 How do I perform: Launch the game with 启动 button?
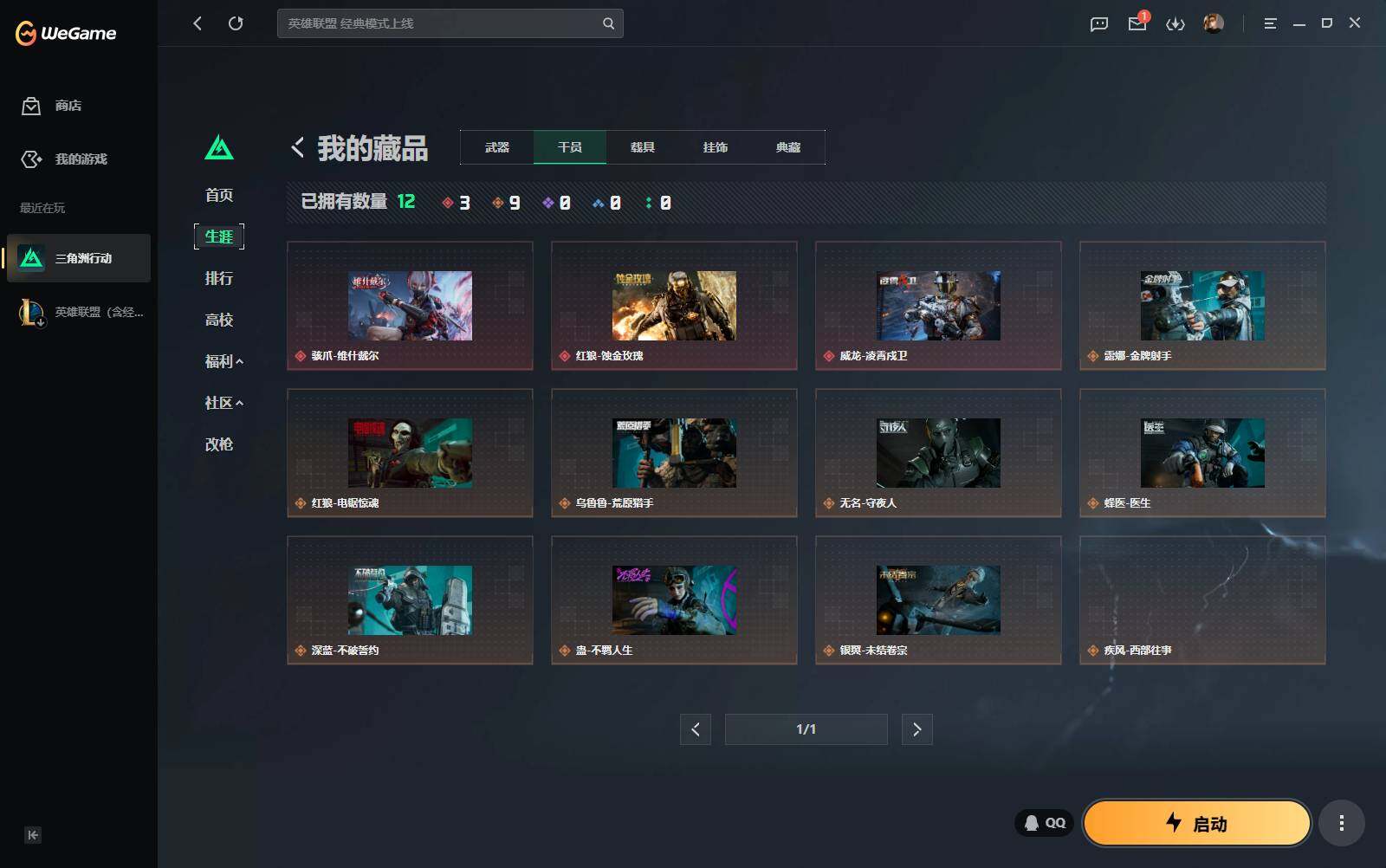point(1197,823)
